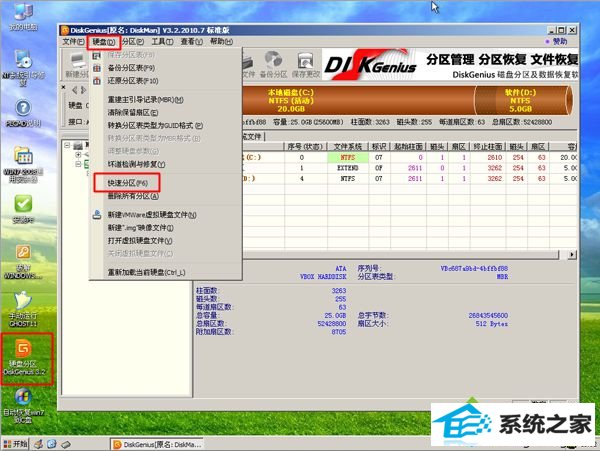This screenshot has width=600, height=451.
Task: Collapse root disk tree node
Action: (67, 145)
